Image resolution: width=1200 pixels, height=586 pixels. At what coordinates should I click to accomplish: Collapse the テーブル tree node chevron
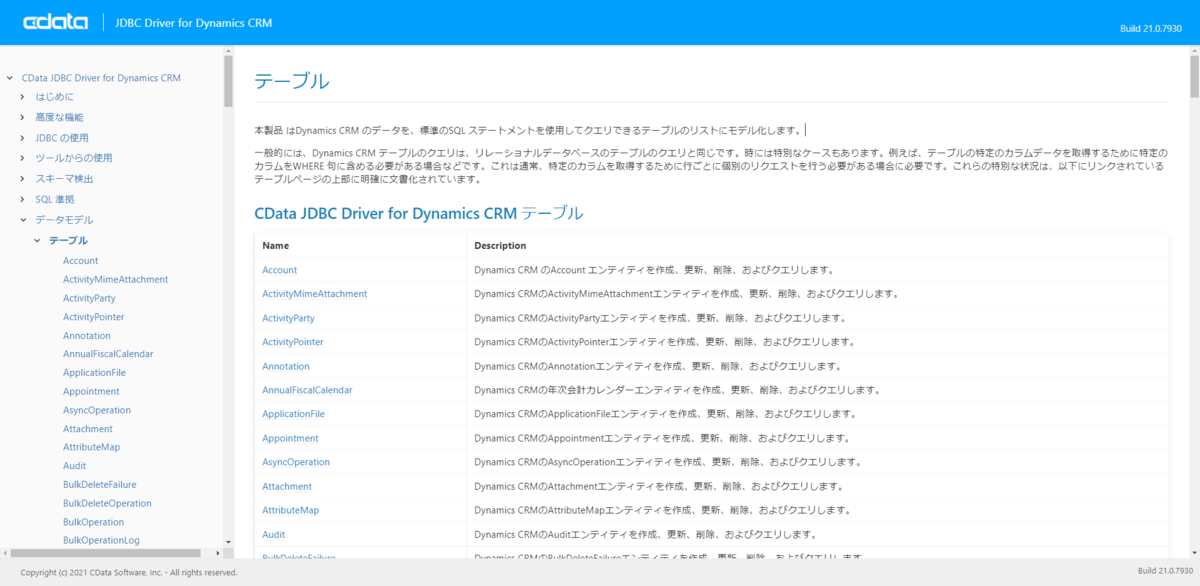pyautogui.click(x=37, y=240)
